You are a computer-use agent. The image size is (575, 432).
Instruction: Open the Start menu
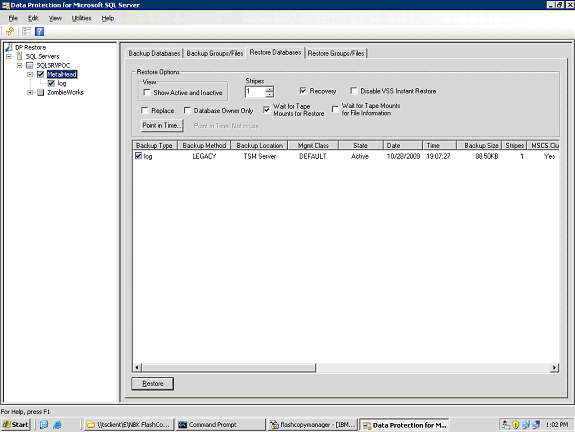pos(15,425)
